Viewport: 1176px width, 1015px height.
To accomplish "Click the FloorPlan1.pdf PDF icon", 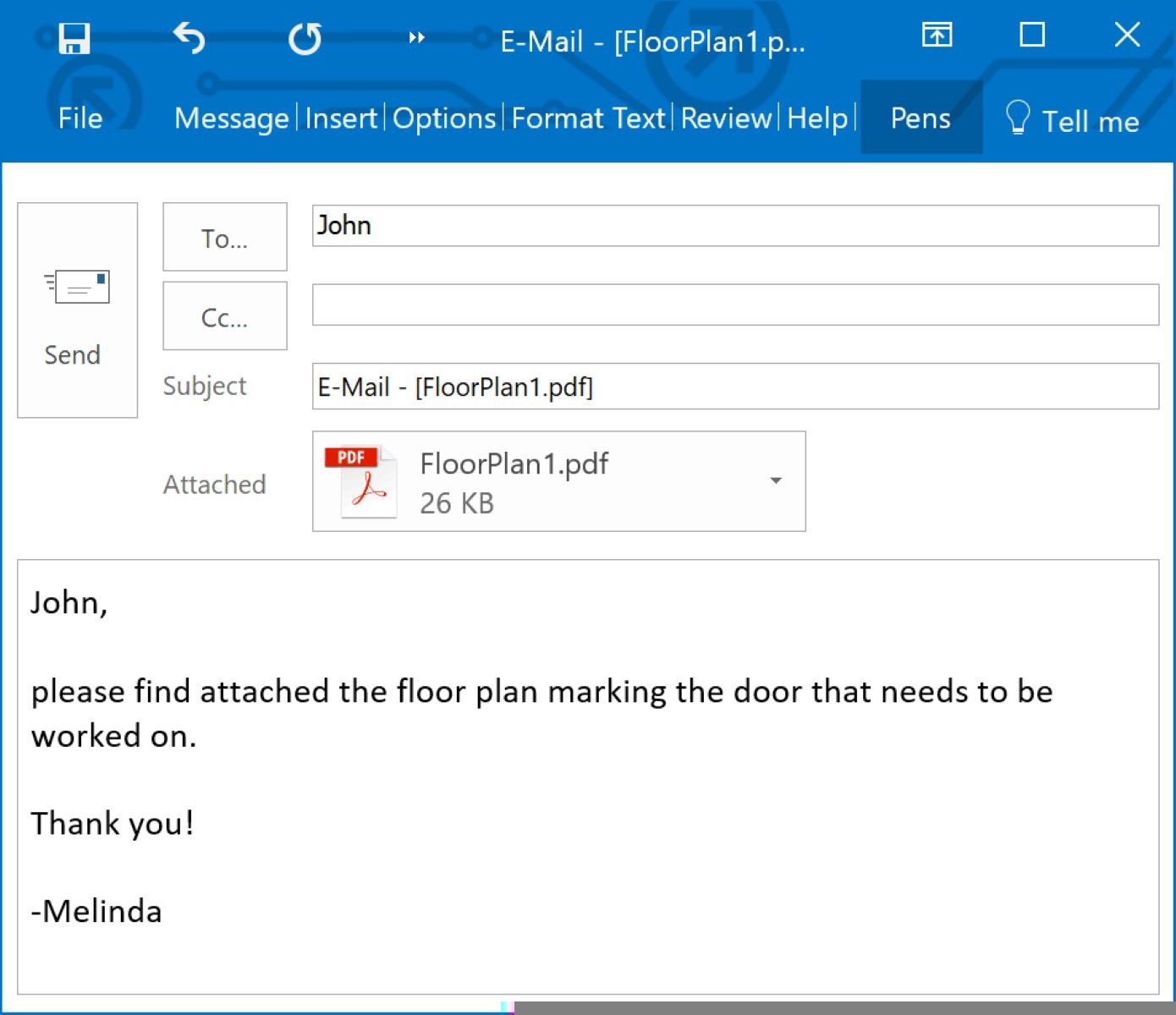I will click(361, 481).
